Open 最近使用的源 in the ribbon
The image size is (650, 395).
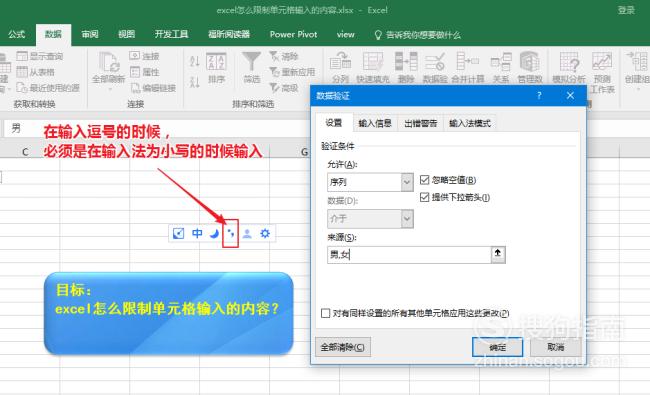[48, 87]
